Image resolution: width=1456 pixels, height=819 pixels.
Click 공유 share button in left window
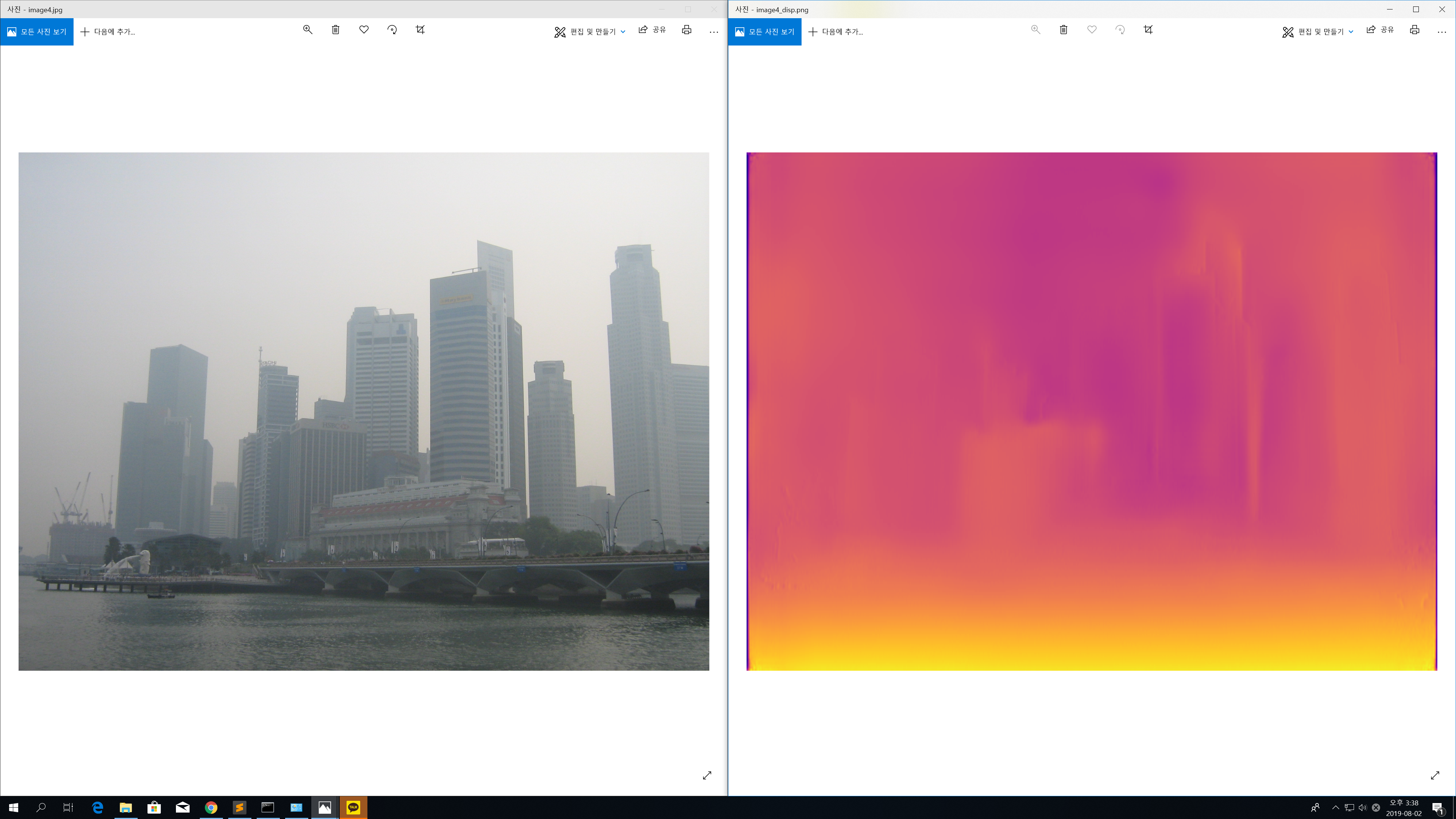click(652, 30)
